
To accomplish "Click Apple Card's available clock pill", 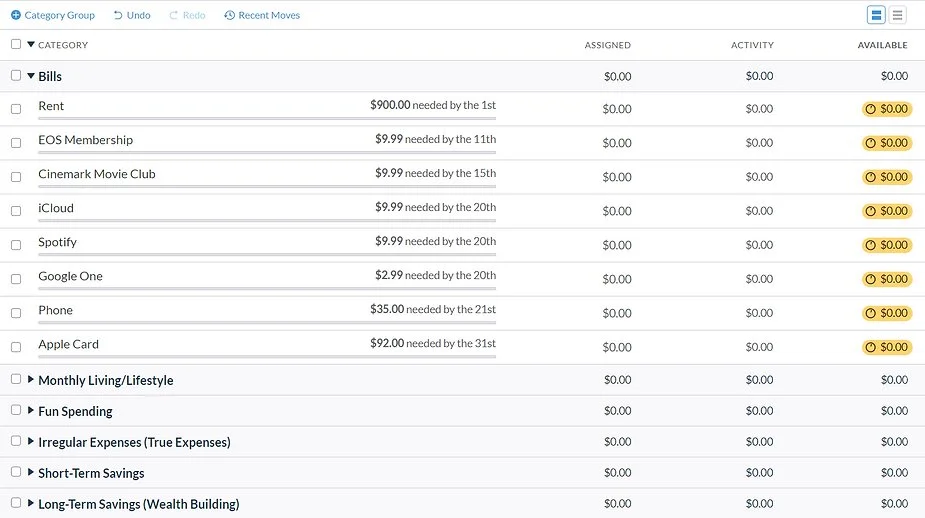I will 886,347.
